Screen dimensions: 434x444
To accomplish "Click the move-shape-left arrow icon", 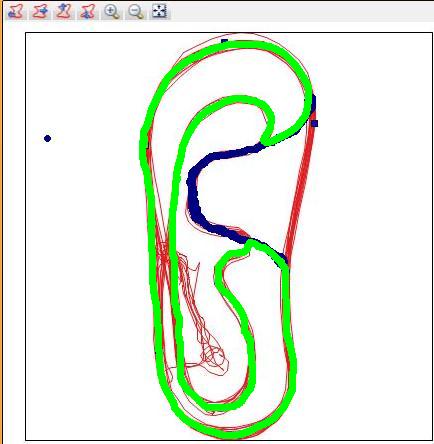I will point(16,11).
